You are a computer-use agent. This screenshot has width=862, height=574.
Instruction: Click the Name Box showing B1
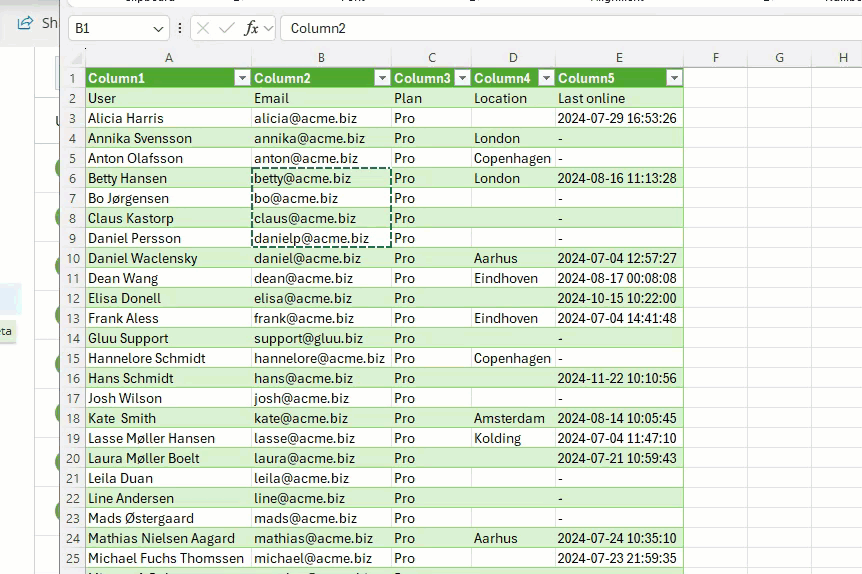pos(110,28)
